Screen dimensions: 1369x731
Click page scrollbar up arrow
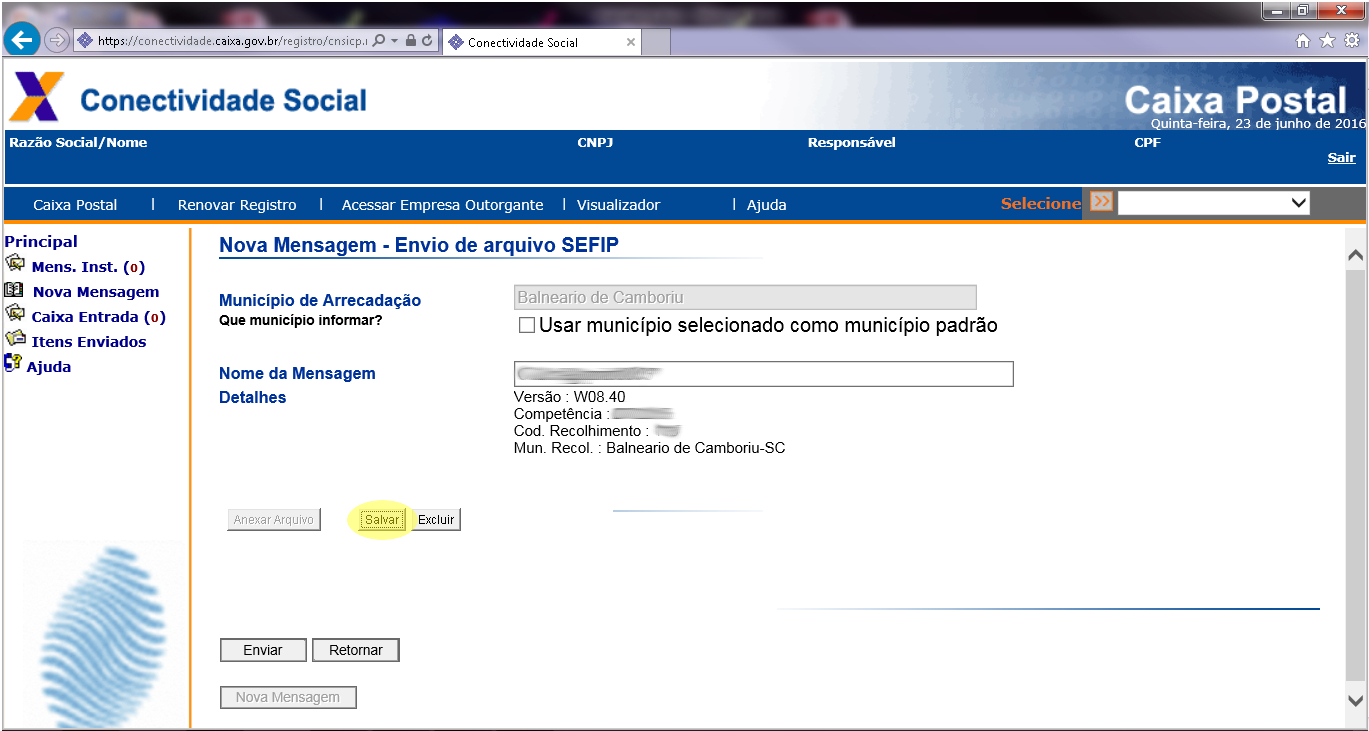(x=1356, y=256)
